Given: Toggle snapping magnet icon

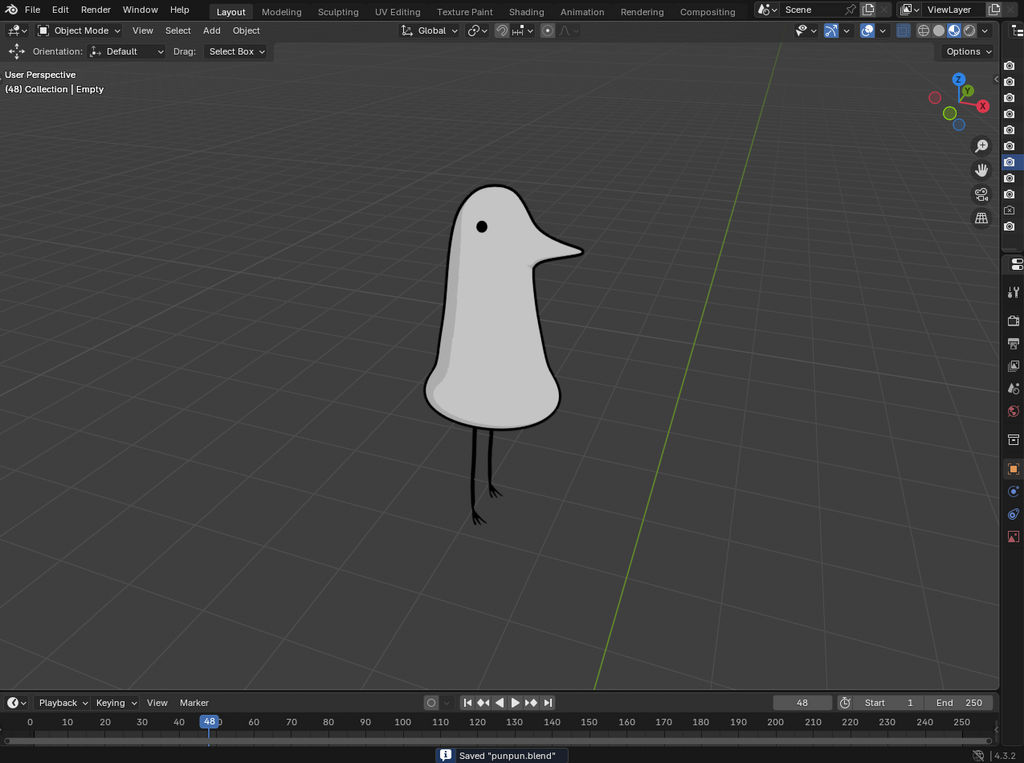Looking at the screenshot, I should (502, 31).
